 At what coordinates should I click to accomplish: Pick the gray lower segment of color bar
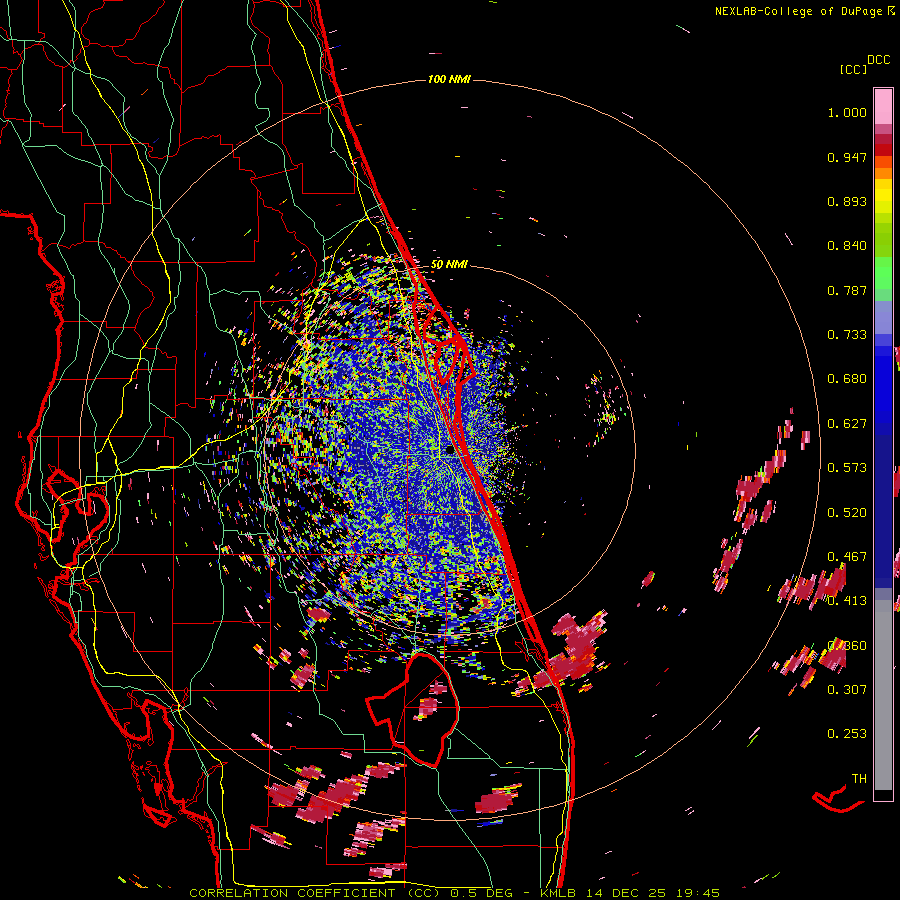tap(883, 695)
